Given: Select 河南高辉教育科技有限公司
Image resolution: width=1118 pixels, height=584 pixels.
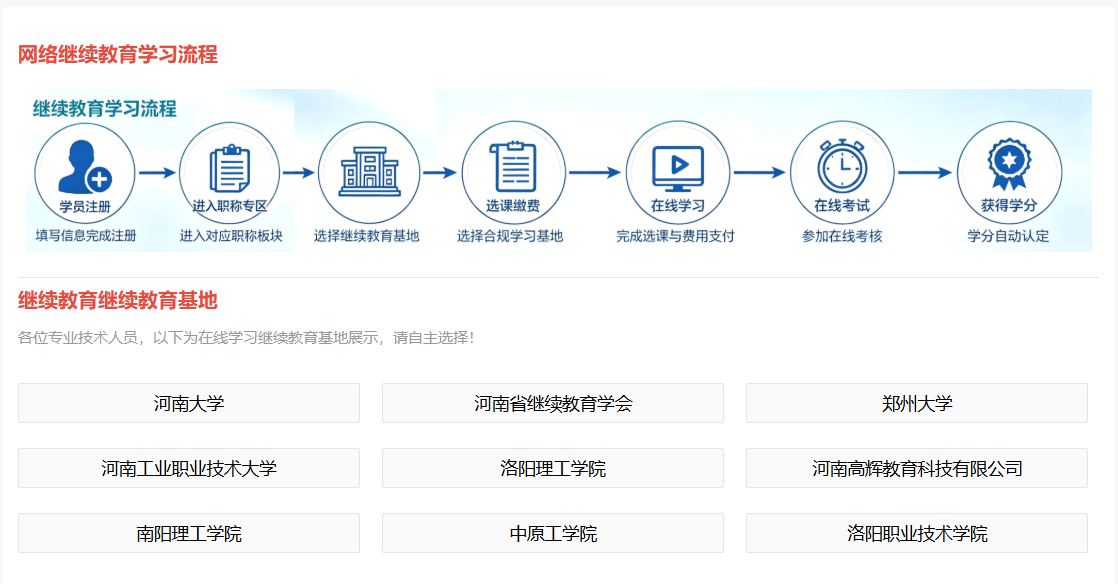Looking at the screenshot, I should coord(917,468).
